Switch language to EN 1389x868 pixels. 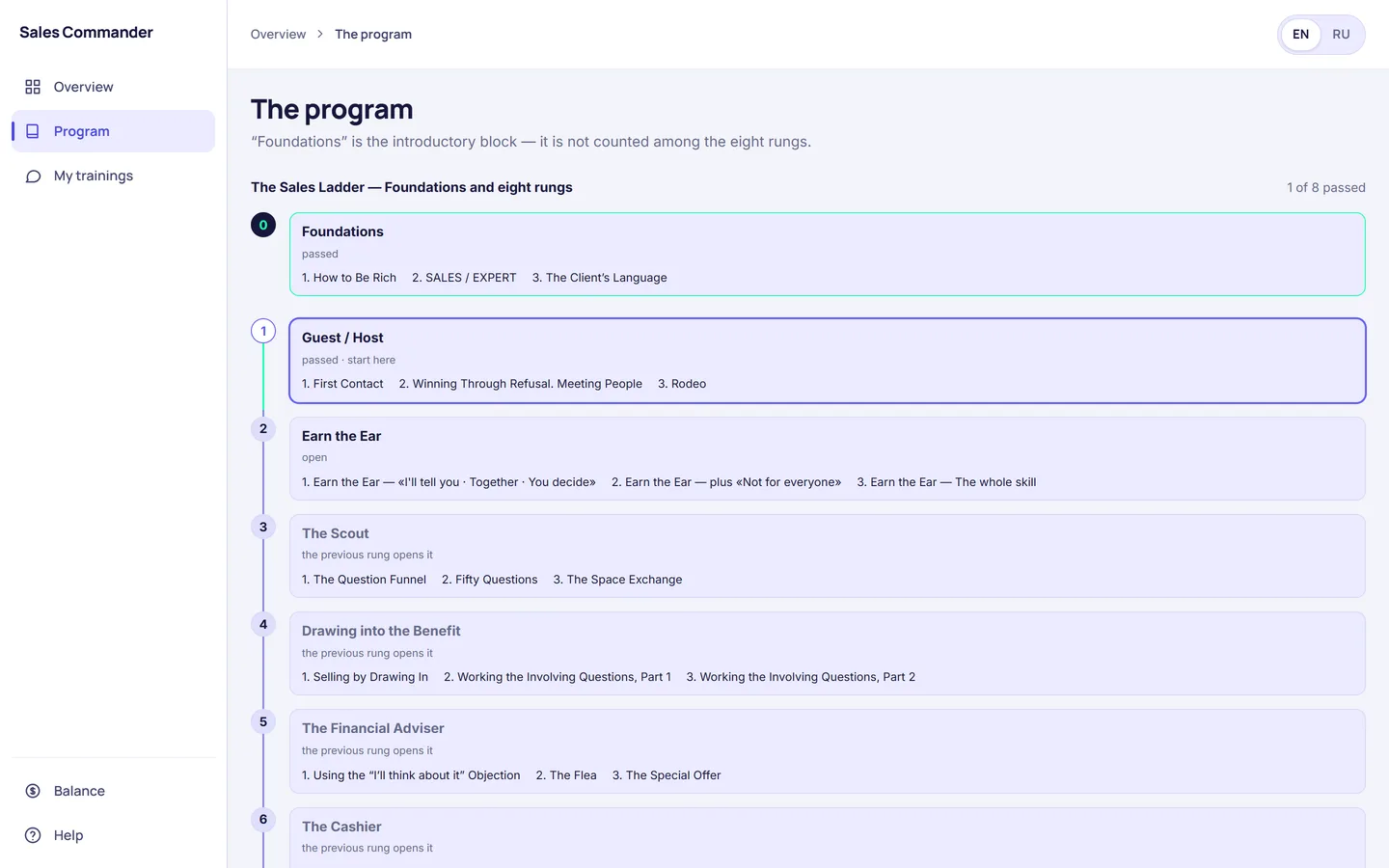(x=1300, y=35)
